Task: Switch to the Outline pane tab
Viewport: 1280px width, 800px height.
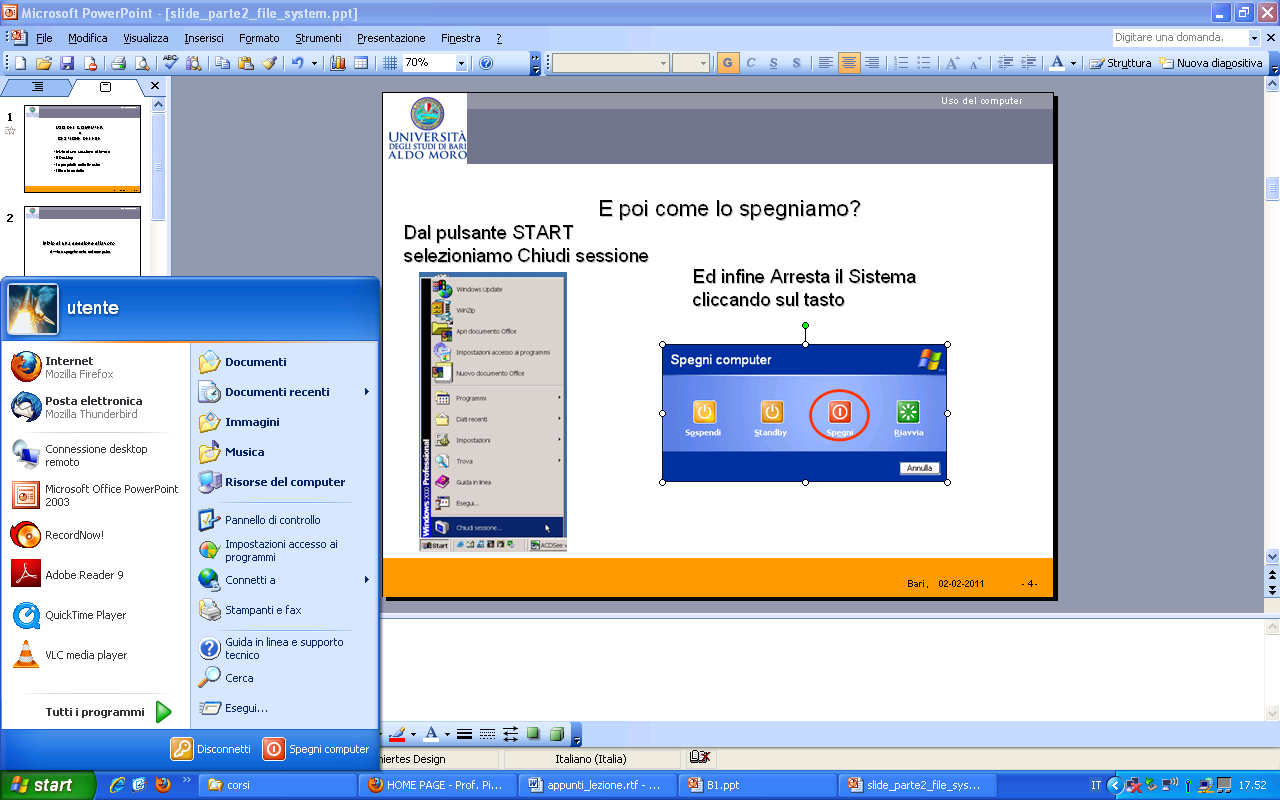Action: 37,87
